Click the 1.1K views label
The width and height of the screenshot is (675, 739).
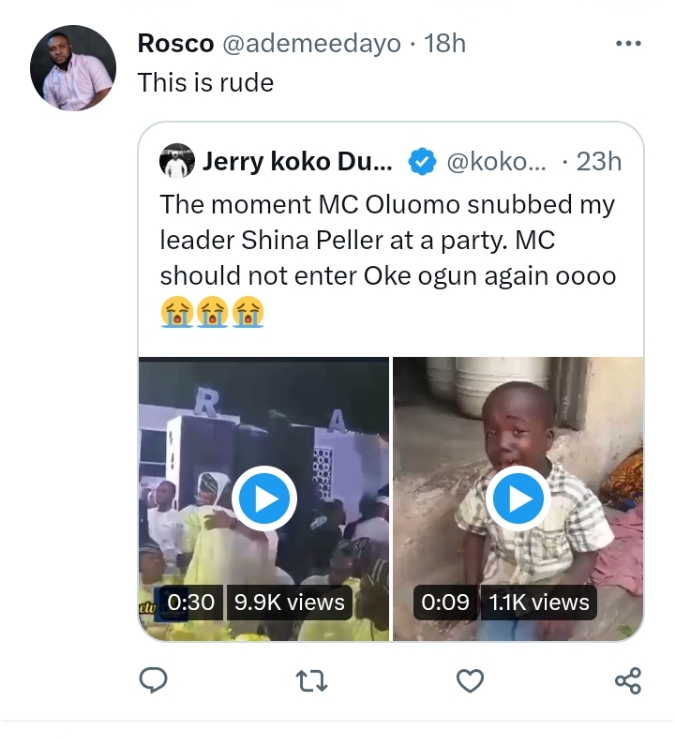tap(539, 602)
